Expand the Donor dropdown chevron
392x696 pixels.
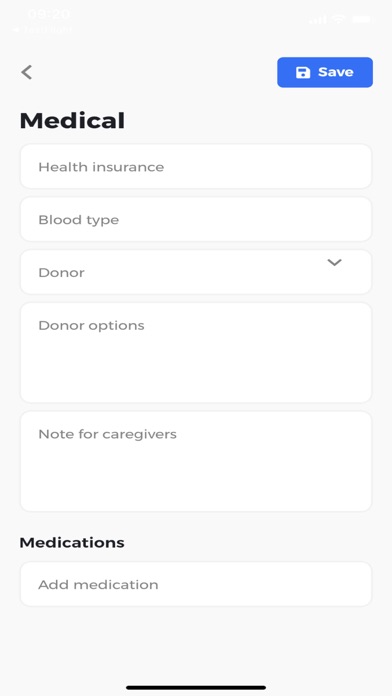(334, 262)
